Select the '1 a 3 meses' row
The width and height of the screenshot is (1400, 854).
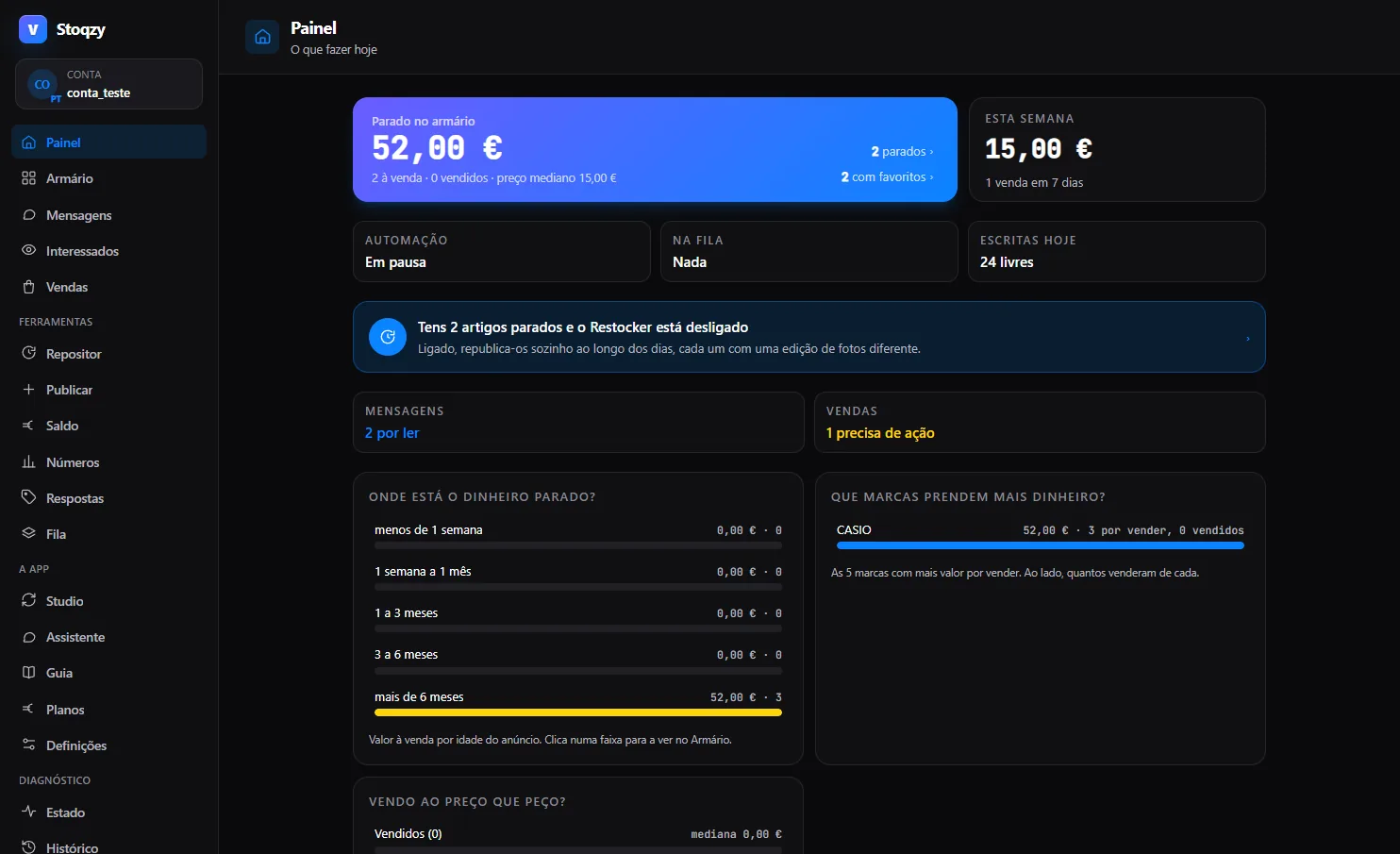[578, 619]
